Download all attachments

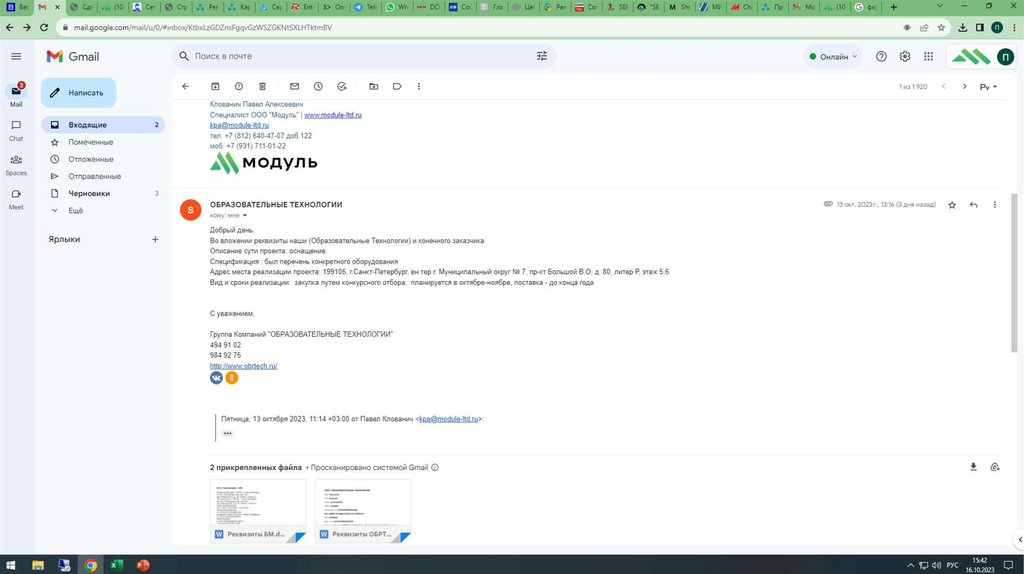tap(973, 467)
